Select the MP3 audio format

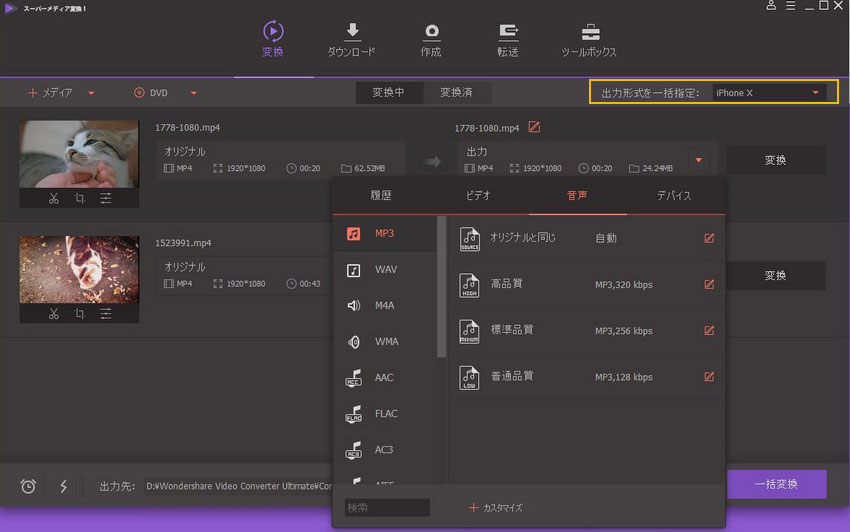pyautogui.click(x=385, y=234)
